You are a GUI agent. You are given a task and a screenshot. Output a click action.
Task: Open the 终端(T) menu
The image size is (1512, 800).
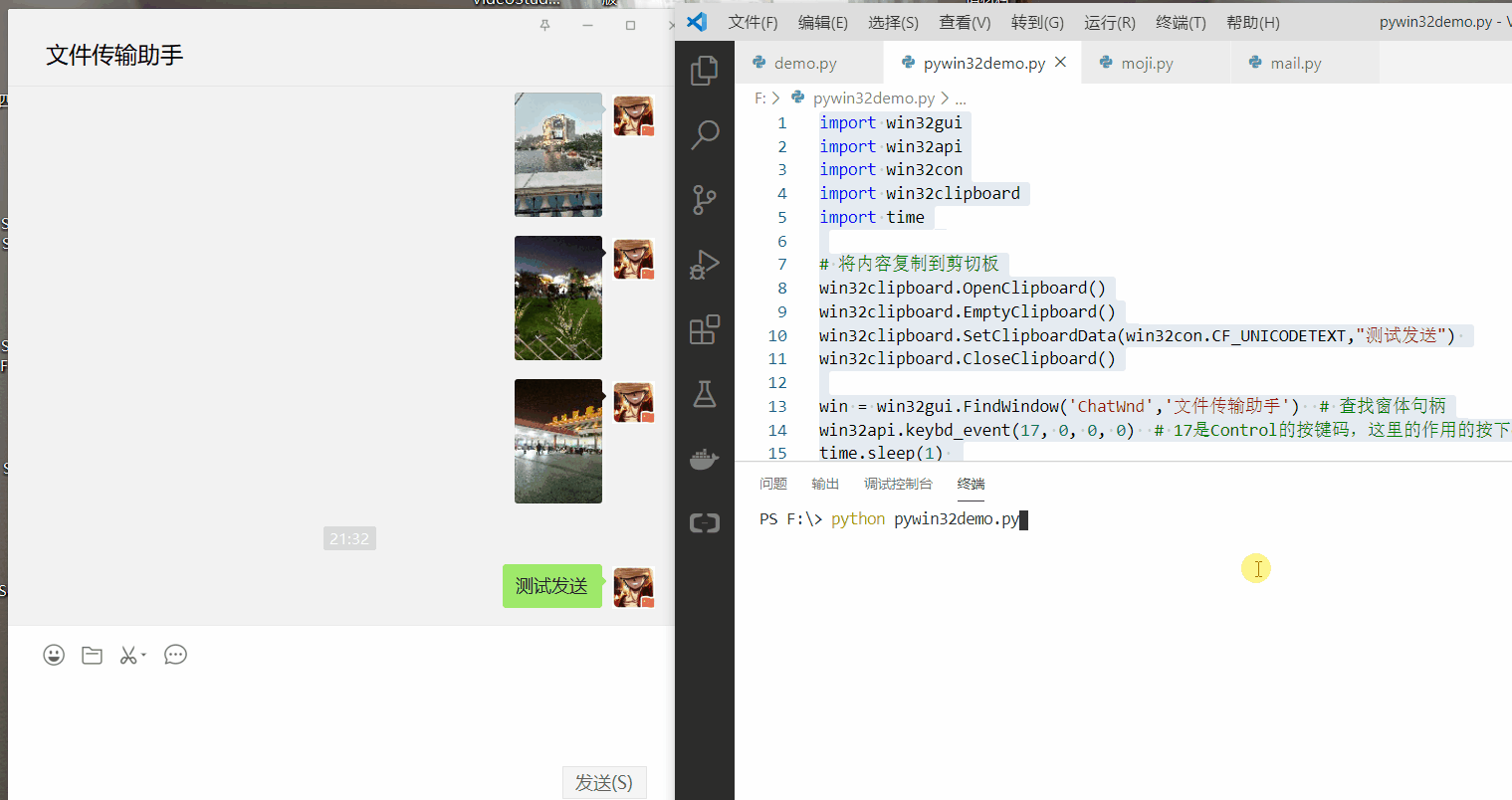1181,22
